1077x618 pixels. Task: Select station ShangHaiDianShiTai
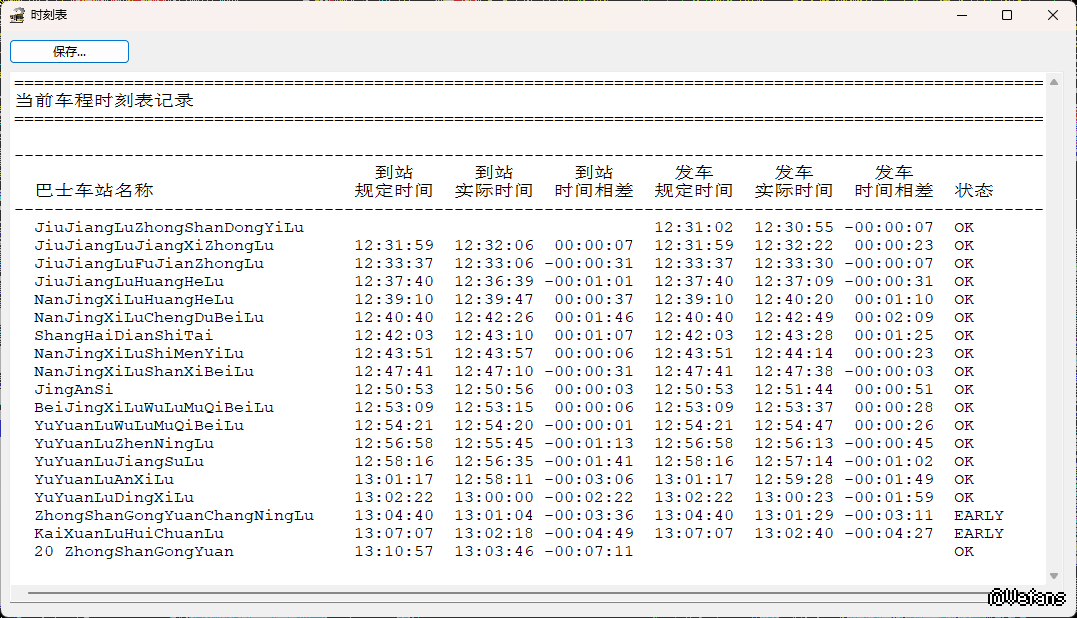pyautogui.click(x=124, y=335)
